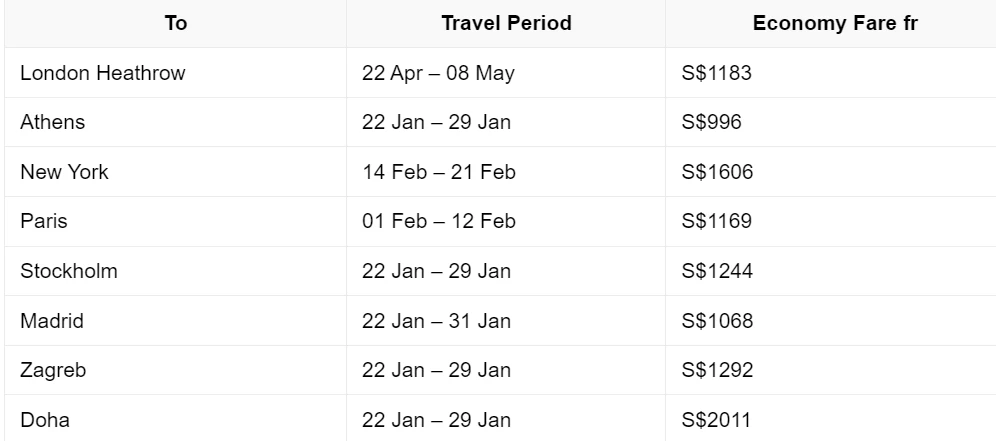Select the S$996 fare cell
The width and height of the screenshot is (996, 441).
(831, 122)
